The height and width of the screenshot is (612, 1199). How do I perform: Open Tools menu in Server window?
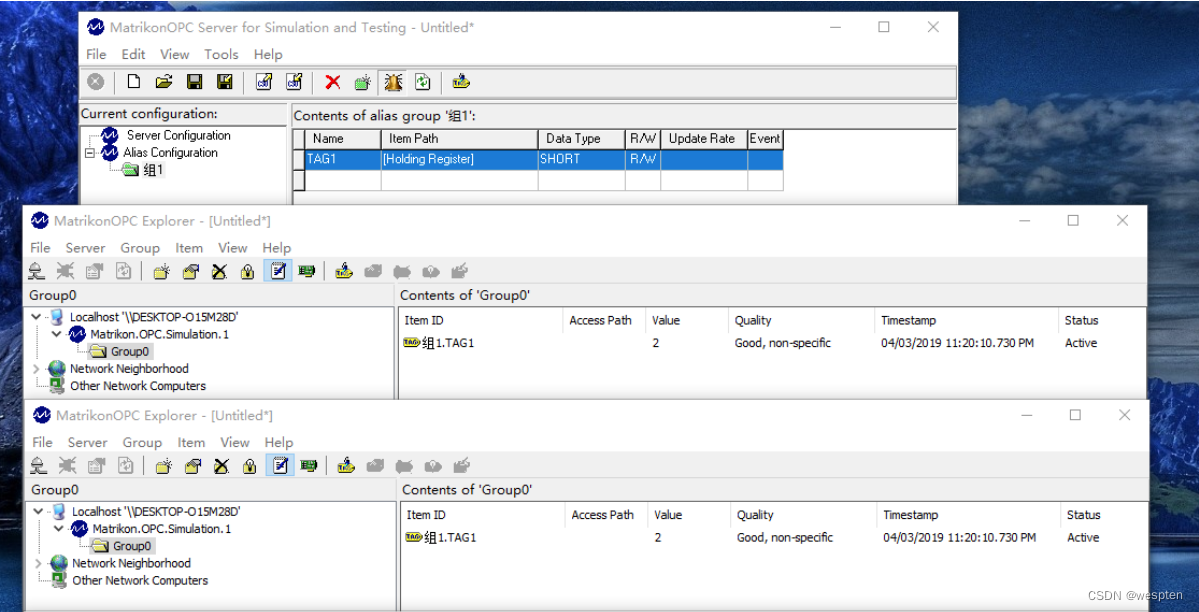(221, 54)
